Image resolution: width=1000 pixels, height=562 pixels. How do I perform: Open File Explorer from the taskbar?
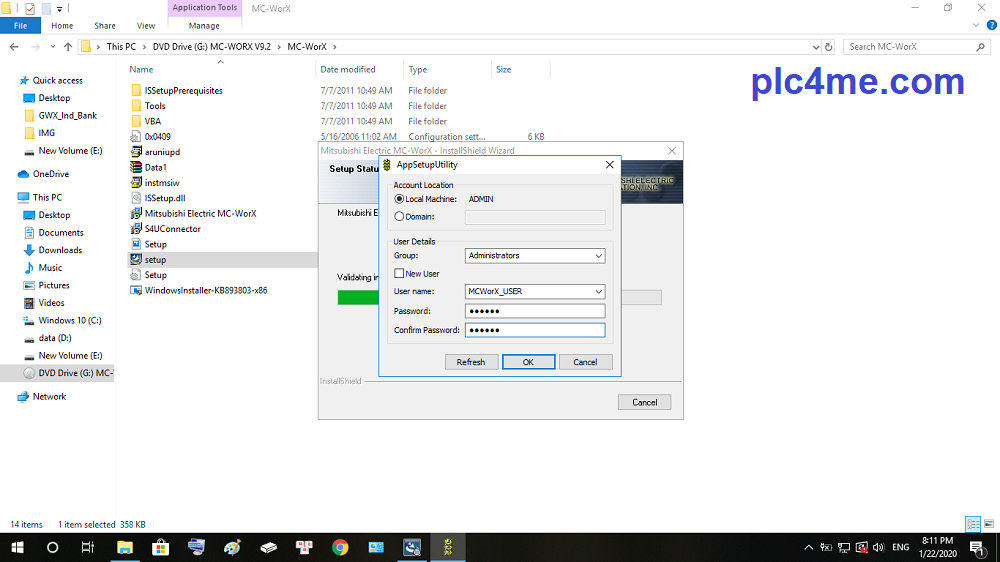pos(124,547)
